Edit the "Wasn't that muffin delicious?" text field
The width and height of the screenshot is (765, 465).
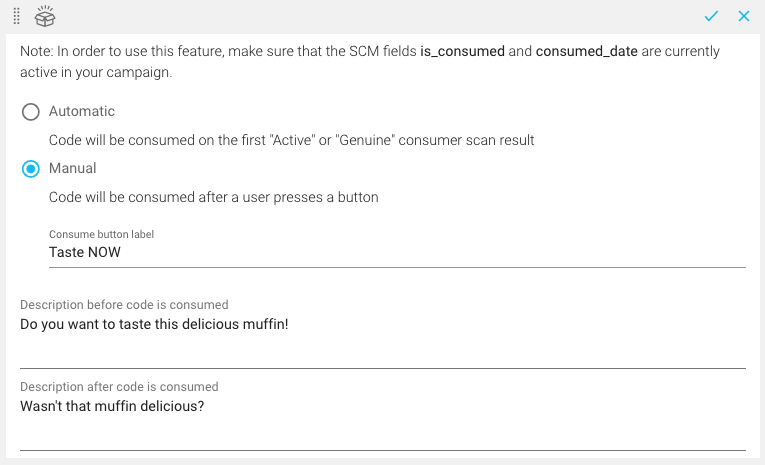[x=382, y=408]
